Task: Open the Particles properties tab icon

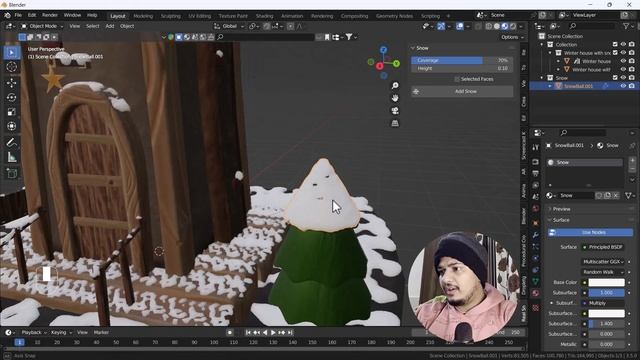Action: pos(536,247)
